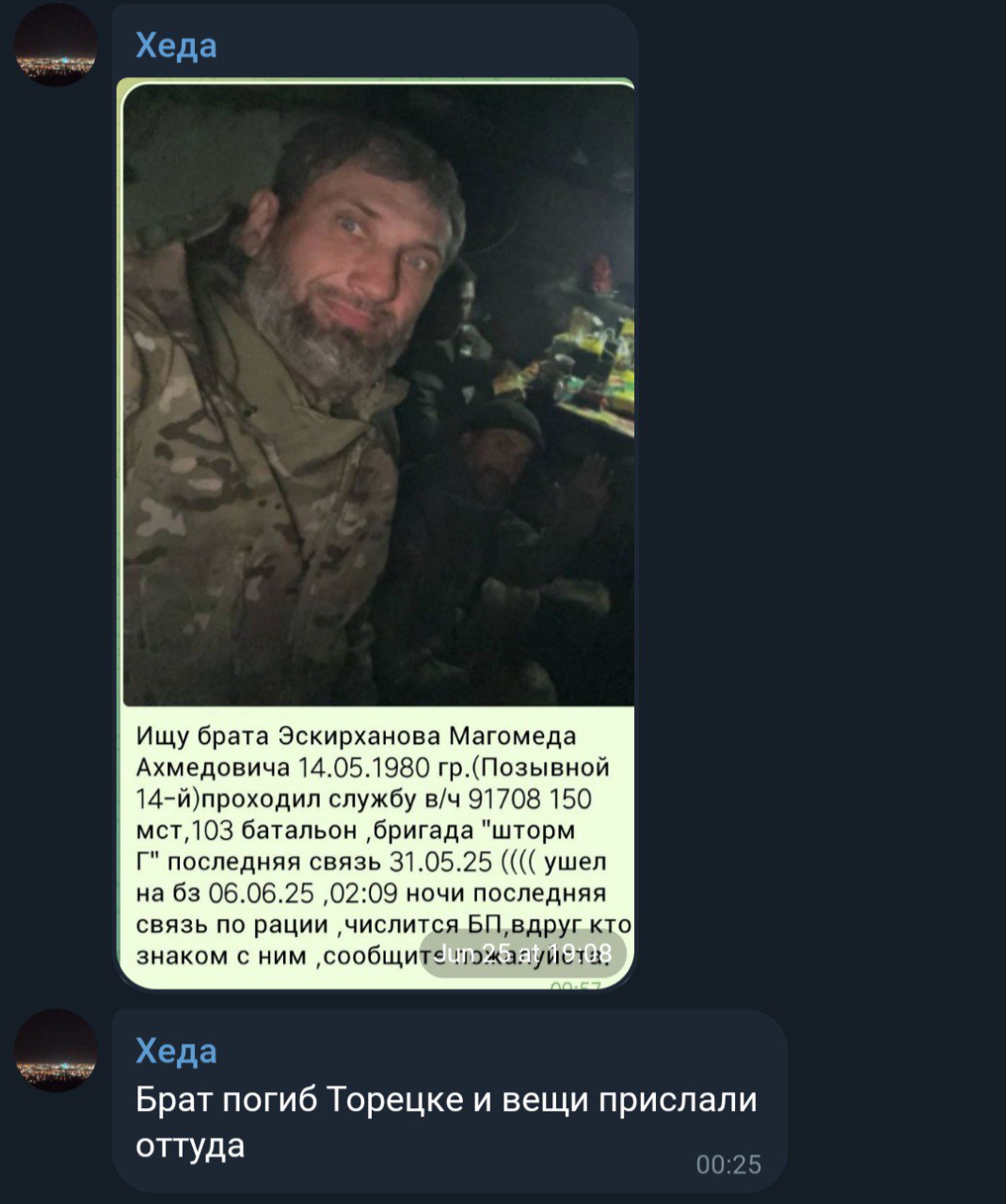Click the waving man in the photo background
The height and width of the screenshot is (1204, 1006).
pos(527,489)
